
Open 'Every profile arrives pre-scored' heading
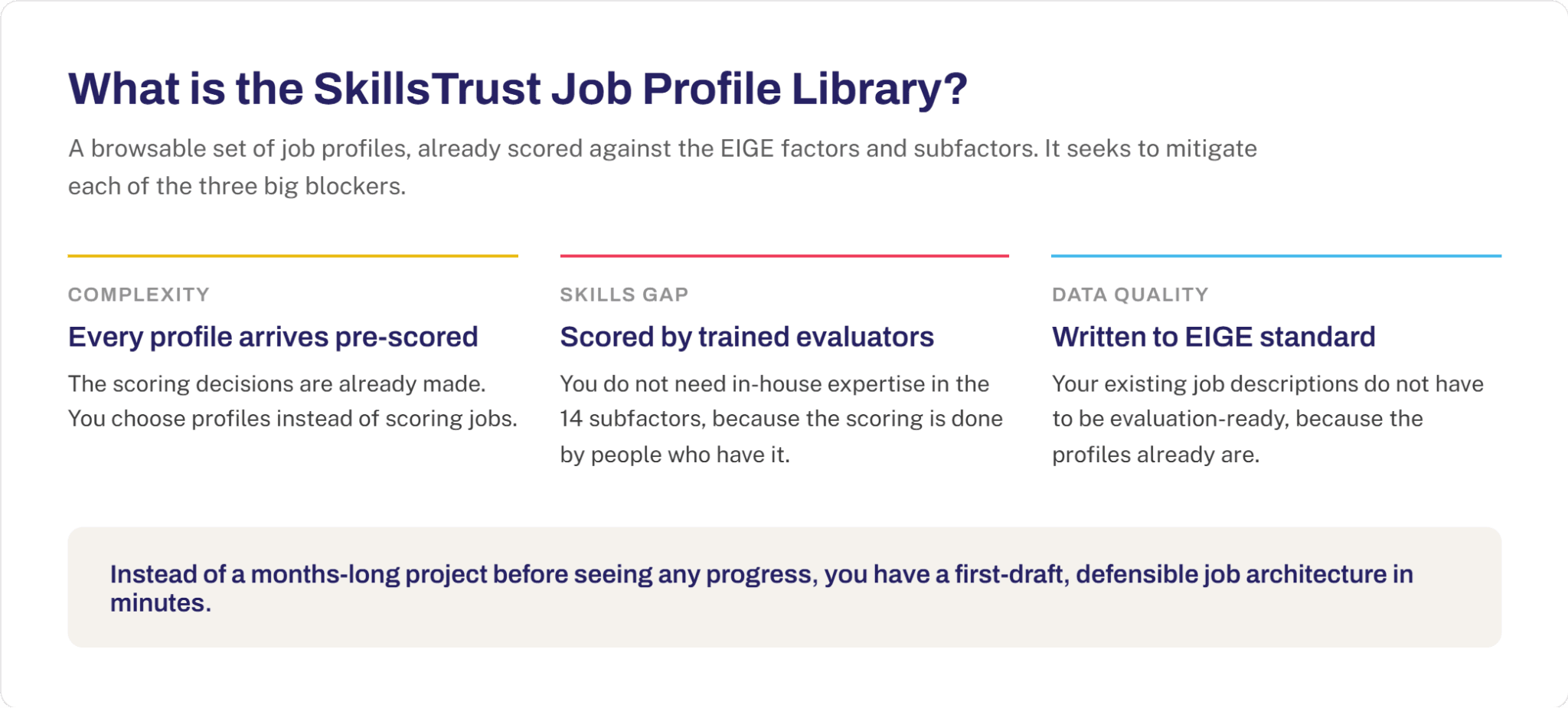(273, 337)
